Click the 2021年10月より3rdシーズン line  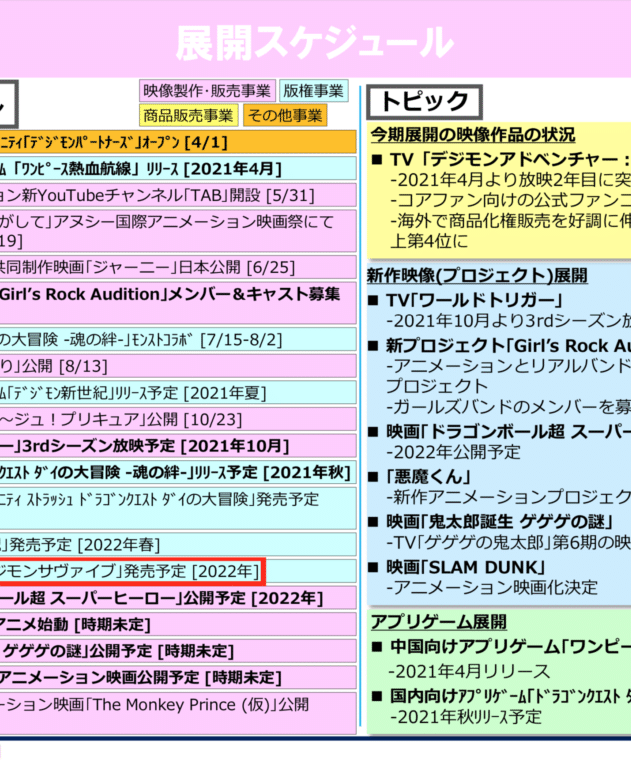pyautogui.click(x=508, y=321)
